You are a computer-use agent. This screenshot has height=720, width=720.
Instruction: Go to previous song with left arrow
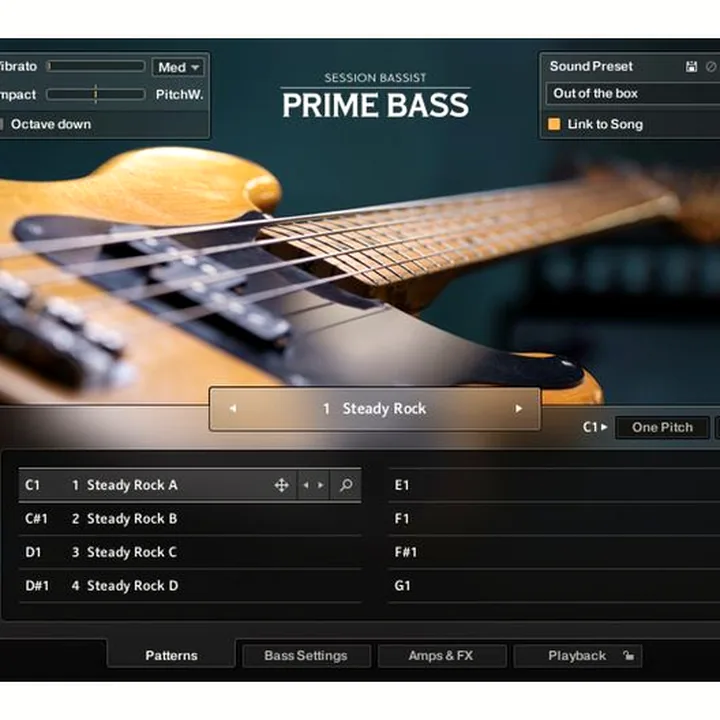point(233,408)
